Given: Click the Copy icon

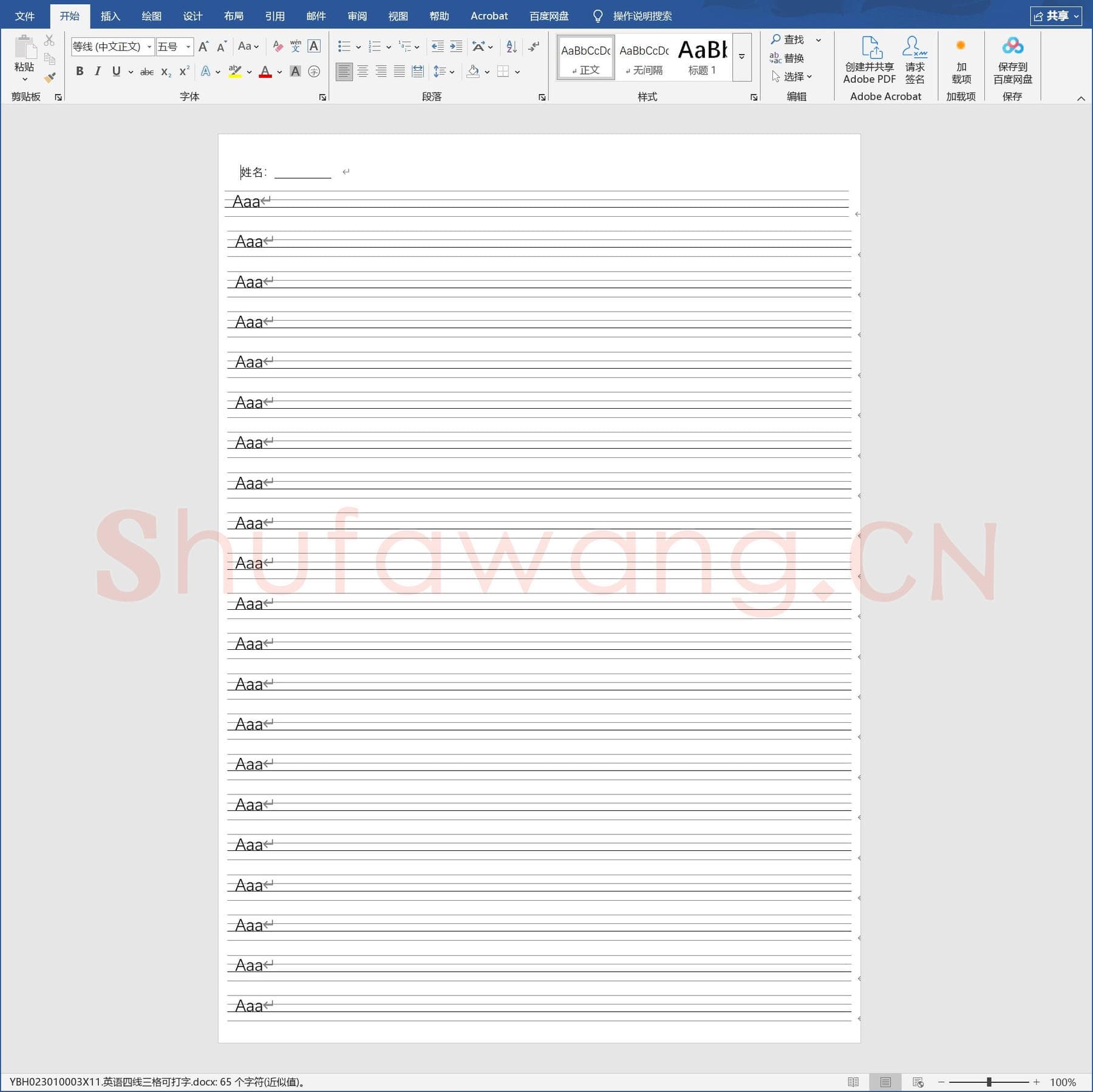Looking at the screenshot, I should (50, 59).
